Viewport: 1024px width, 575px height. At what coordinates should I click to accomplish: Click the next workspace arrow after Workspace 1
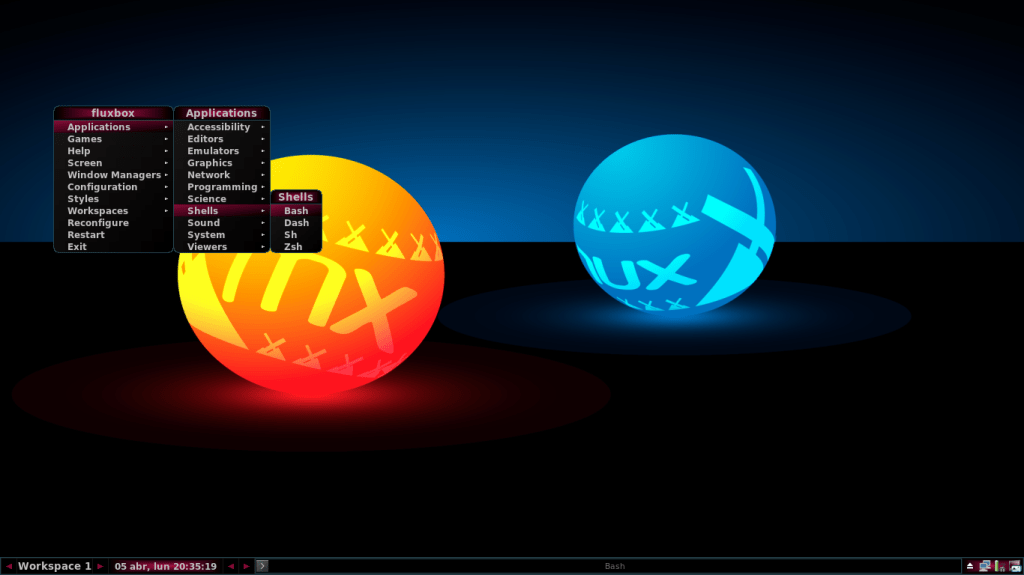coord(100,566)
